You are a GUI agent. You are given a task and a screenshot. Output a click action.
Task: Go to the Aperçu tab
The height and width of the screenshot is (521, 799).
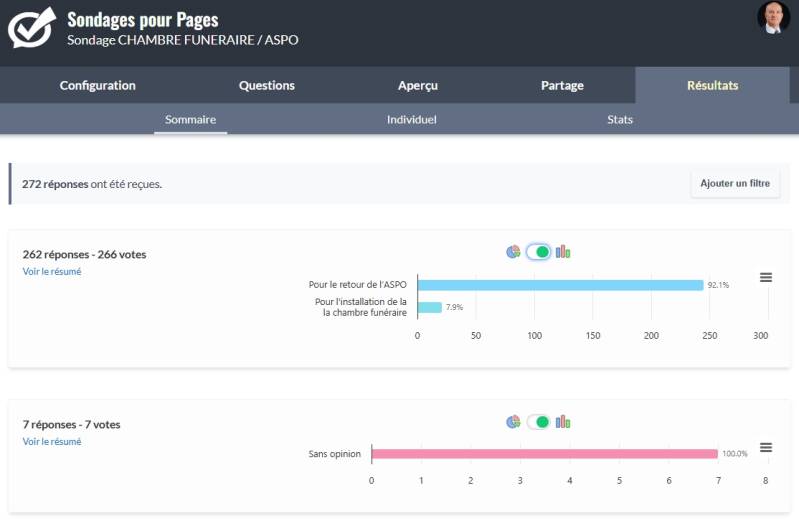(418, 85)
